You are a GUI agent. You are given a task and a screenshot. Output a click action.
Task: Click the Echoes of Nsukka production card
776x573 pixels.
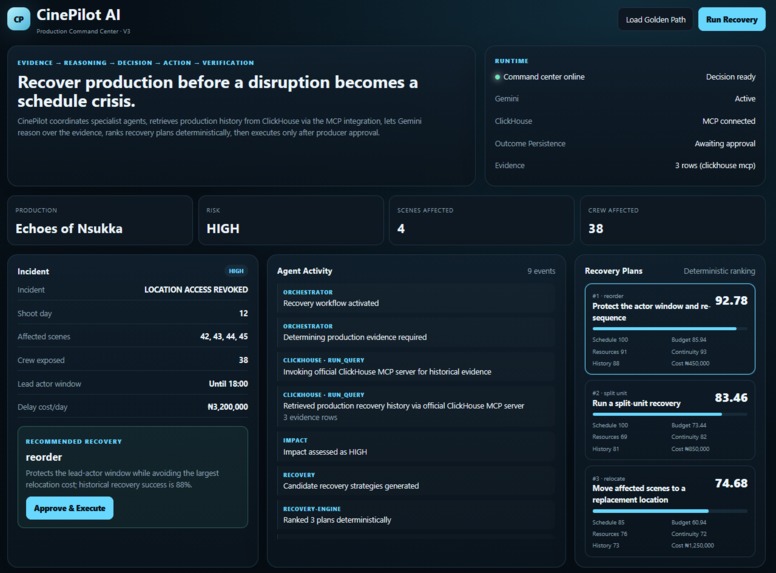pyautogui.click(x=100, y=220)
